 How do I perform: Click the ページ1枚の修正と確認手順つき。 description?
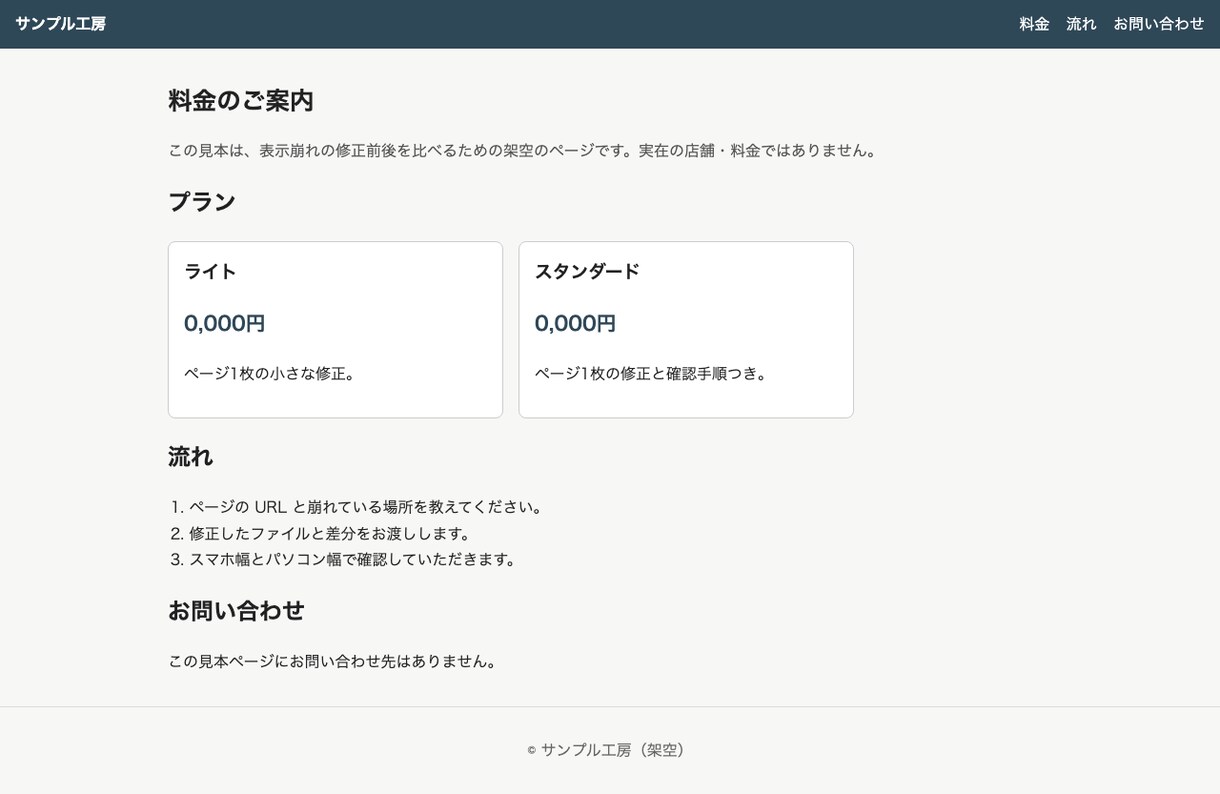click(x=654, y=373)
